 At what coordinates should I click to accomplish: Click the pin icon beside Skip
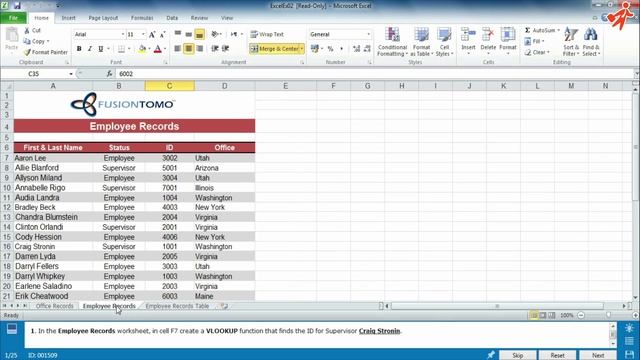coord(491,355)
